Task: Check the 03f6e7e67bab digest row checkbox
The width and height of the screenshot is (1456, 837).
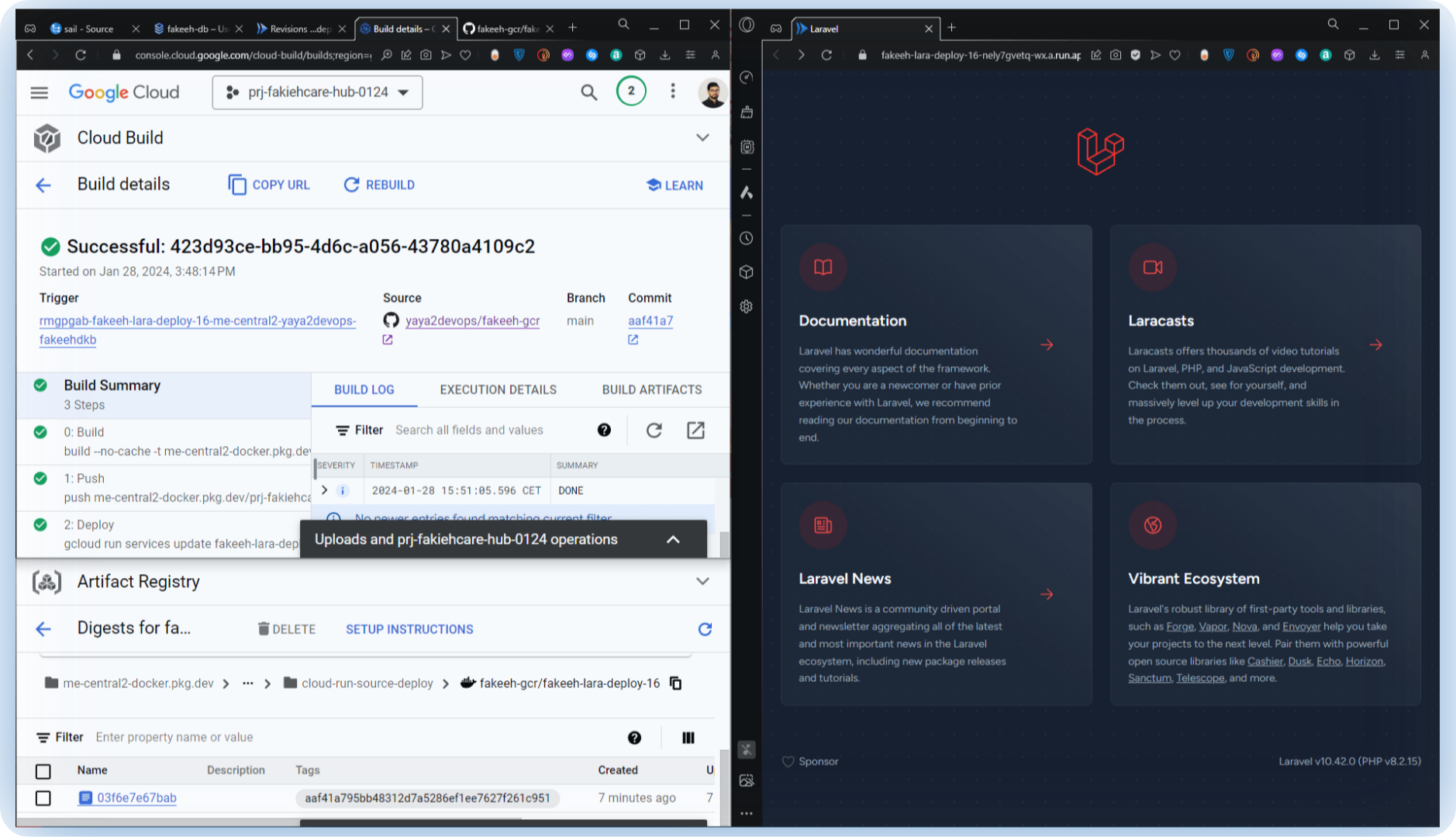Action: point(43,797)
